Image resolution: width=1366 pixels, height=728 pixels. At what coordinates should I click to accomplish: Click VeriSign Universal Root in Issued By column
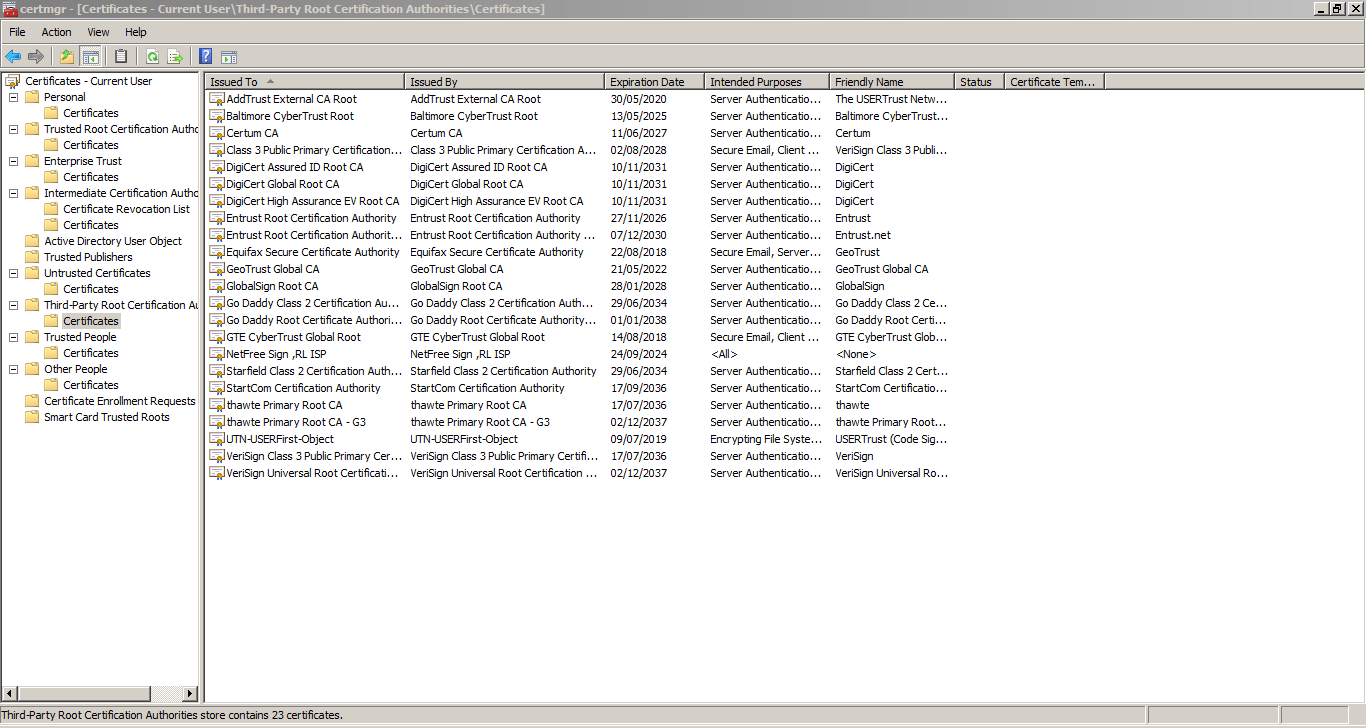tap(504, 473)
